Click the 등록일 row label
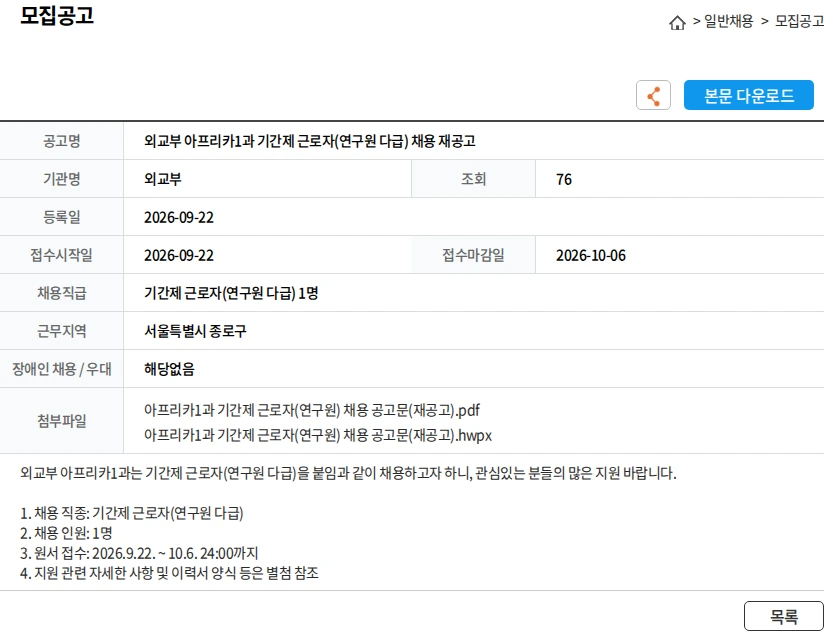The height and width of the screenshot is (631, 824). pyautogui.click(x=61, y=217)
